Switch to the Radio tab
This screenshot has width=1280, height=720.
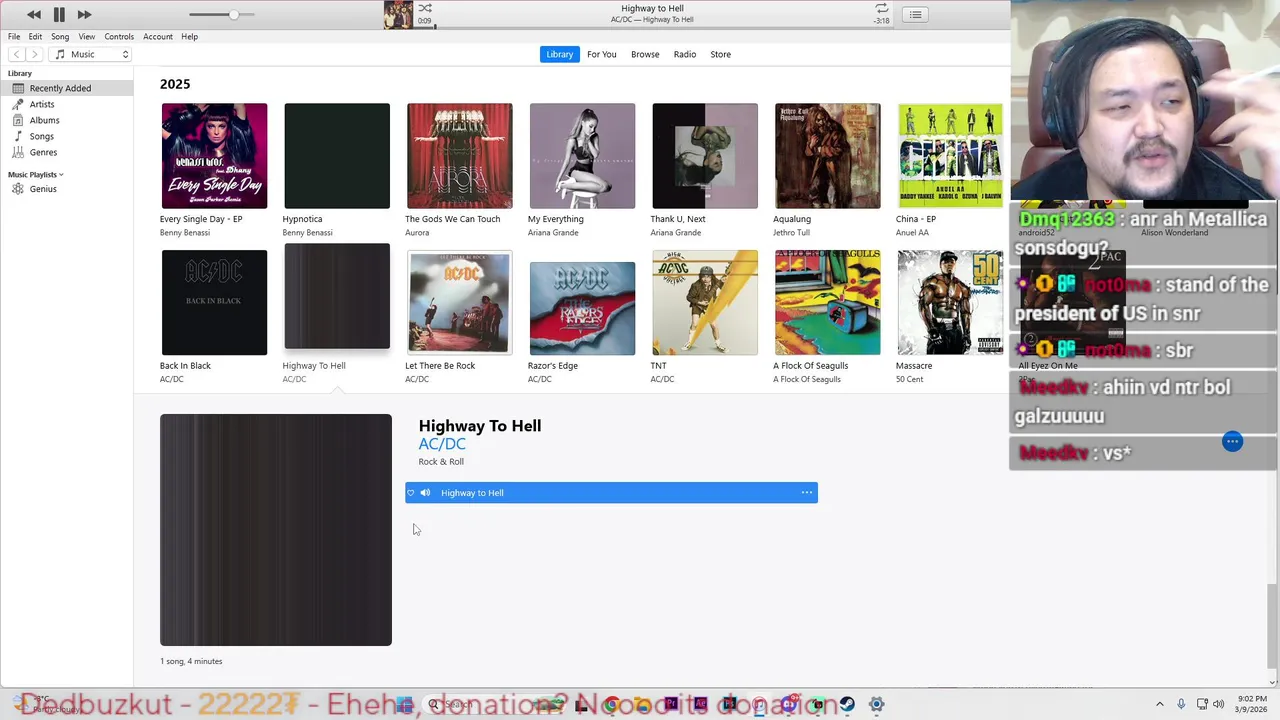coord(685,54)
